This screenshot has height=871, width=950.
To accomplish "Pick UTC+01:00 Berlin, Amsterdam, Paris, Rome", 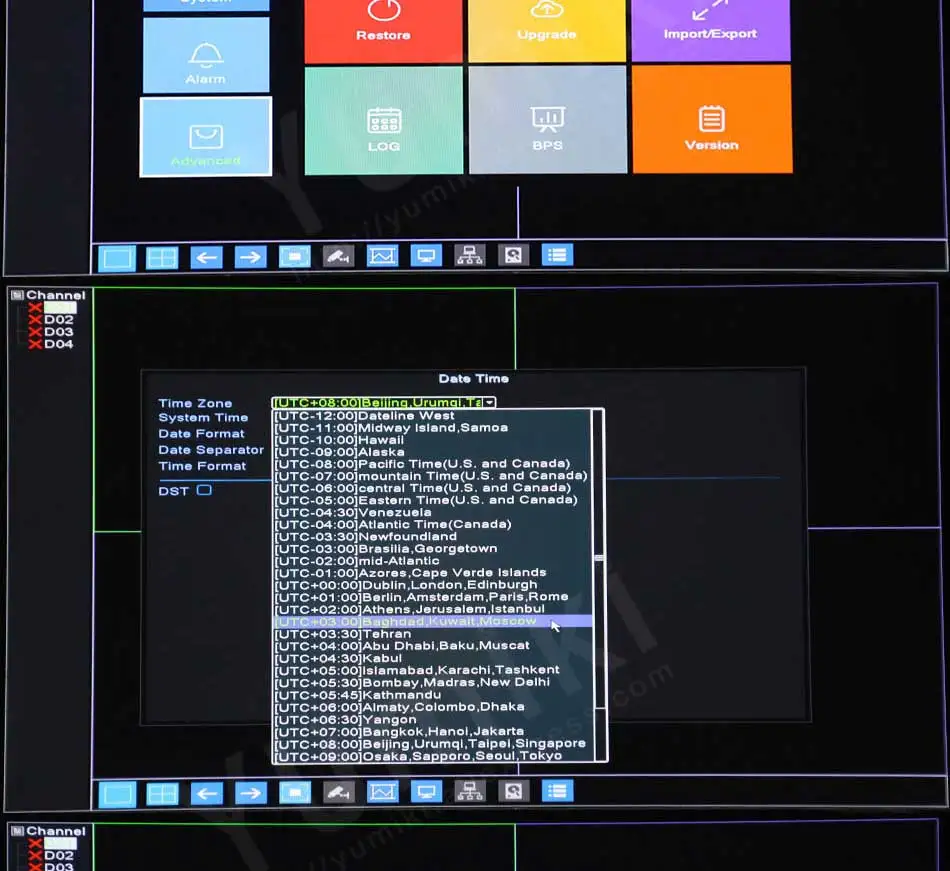I will pyautogui.click(x=433, y=597).
